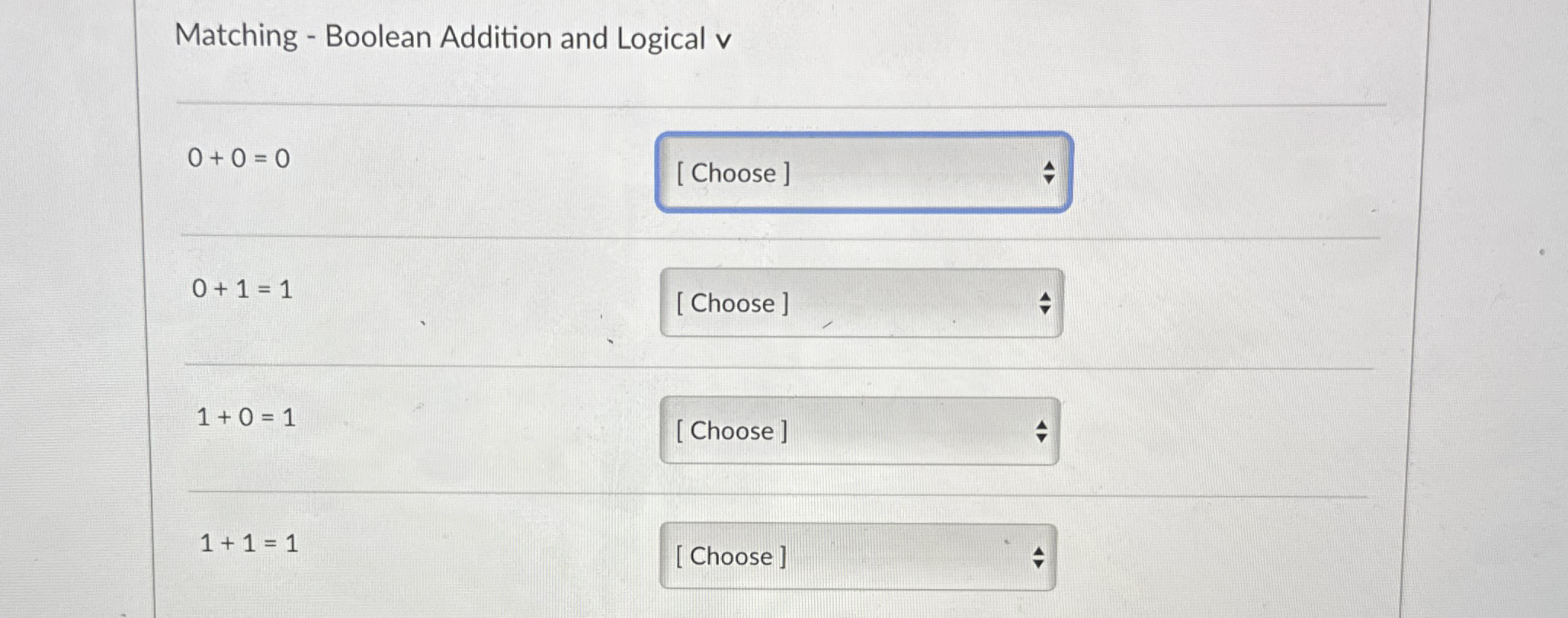Open the dropdown next to 1 + 1 = 1
Viewport: 1568px width, 618px height.
858,556
